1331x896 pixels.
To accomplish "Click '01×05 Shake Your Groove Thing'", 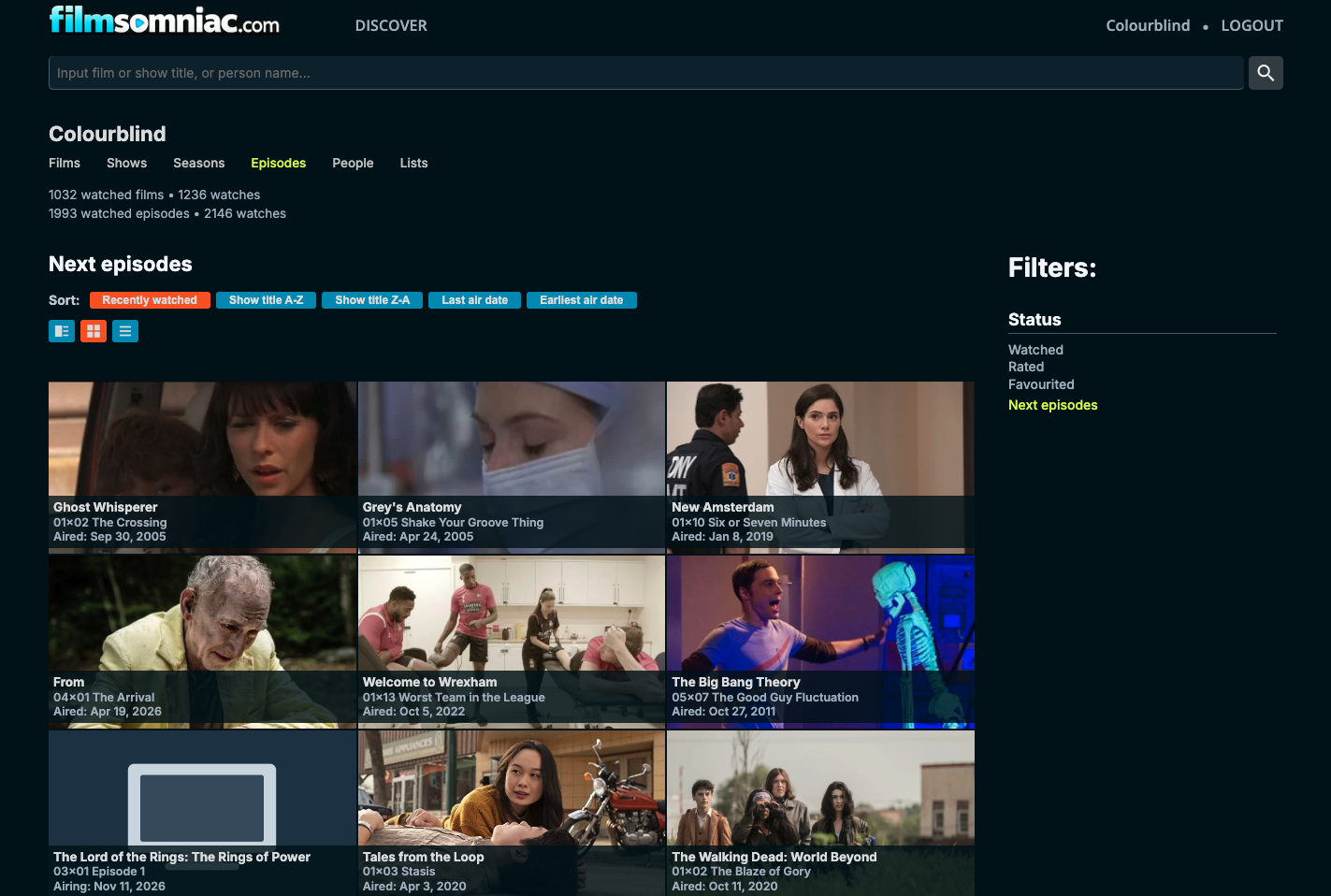I will (453, 523).
